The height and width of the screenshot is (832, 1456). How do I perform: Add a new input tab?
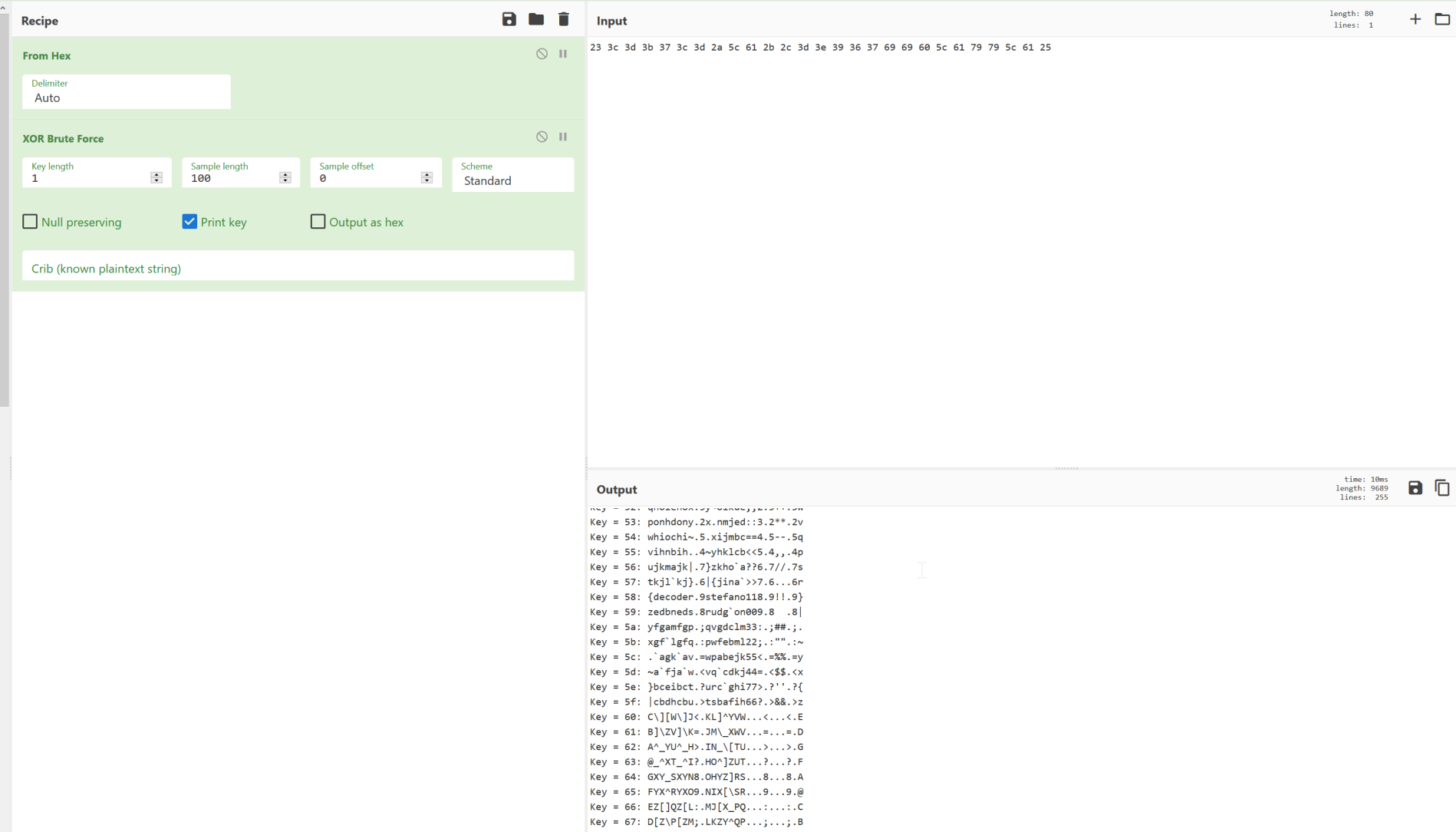tap(1415, 19)
